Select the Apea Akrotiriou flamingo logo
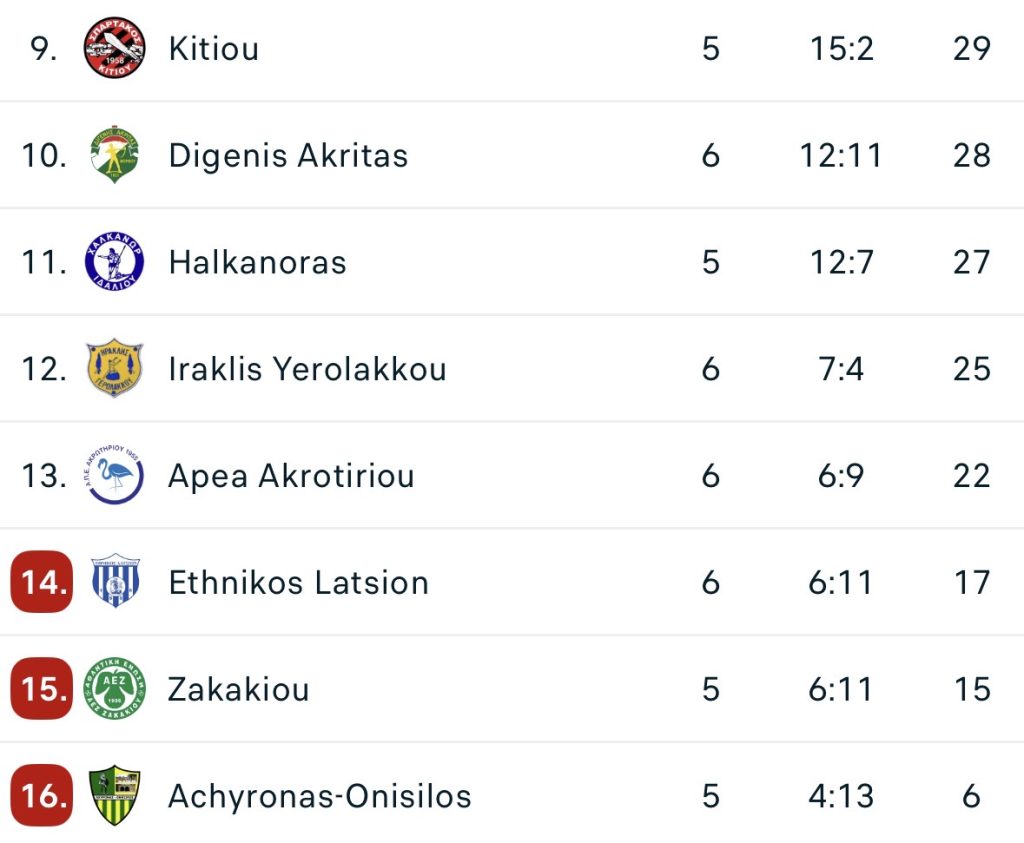 (x=114, y=476)
